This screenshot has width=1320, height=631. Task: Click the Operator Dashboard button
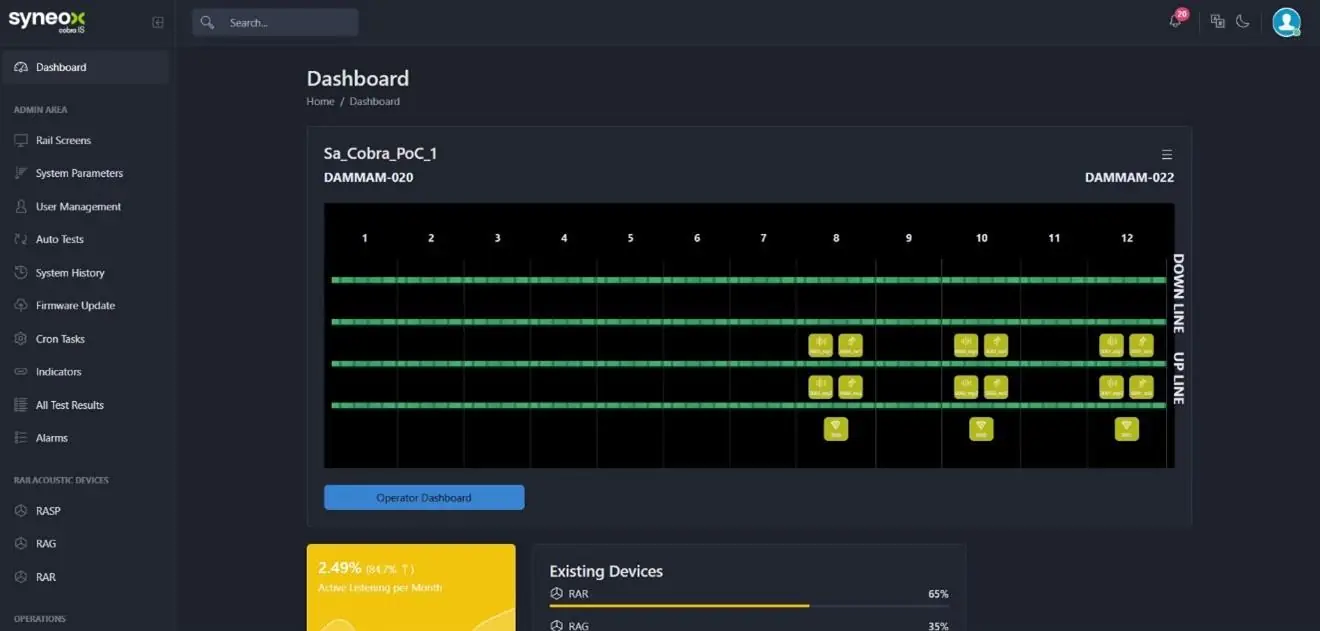424,497
